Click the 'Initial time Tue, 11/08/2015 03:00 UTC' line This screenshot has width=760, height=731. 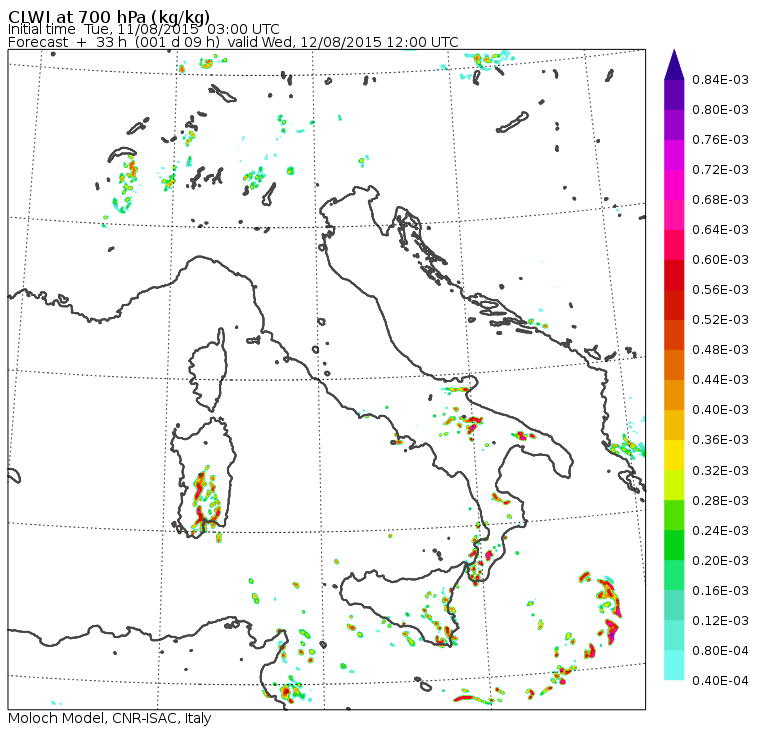143,30
